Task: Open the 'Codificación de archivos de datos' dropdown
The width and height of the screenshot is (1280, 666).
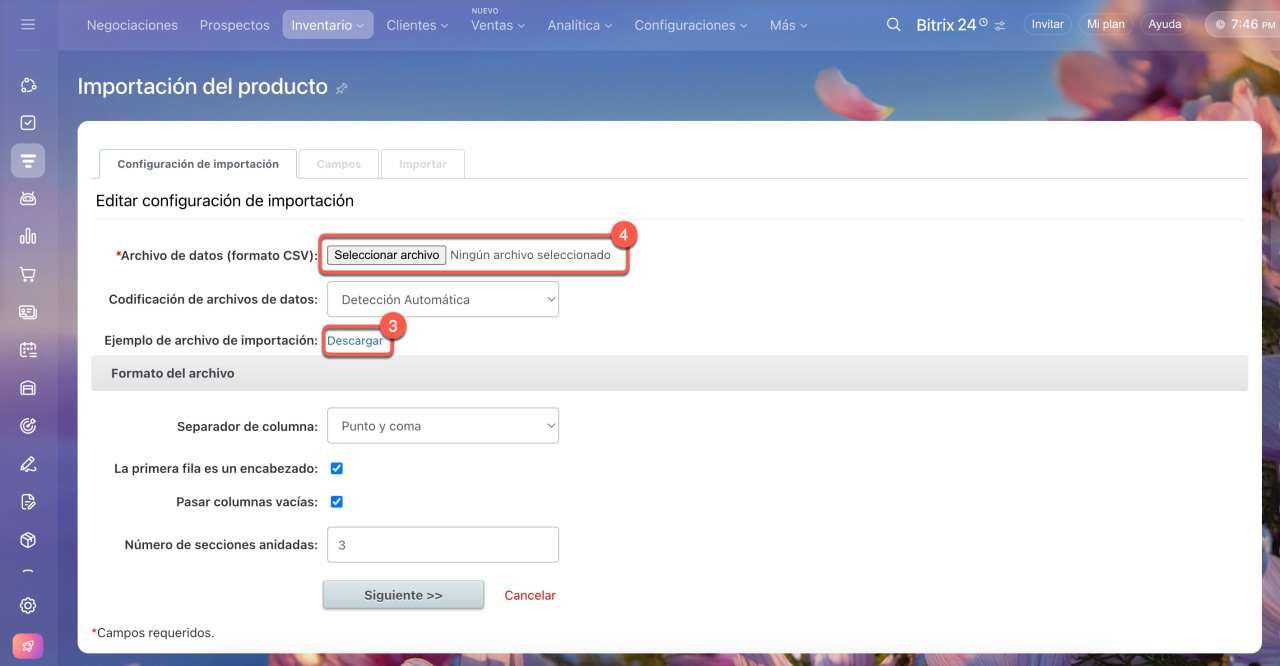Action: click(x=442, y=299)
